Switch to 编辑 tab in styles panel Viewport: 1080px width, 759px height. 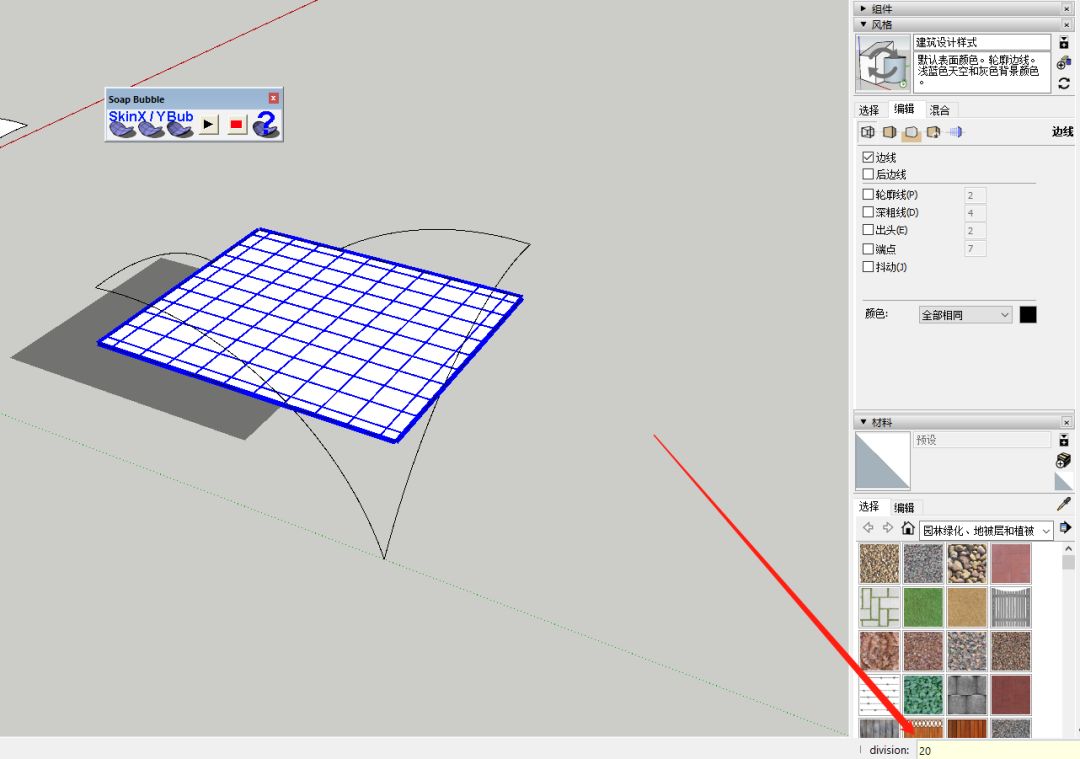904,109
